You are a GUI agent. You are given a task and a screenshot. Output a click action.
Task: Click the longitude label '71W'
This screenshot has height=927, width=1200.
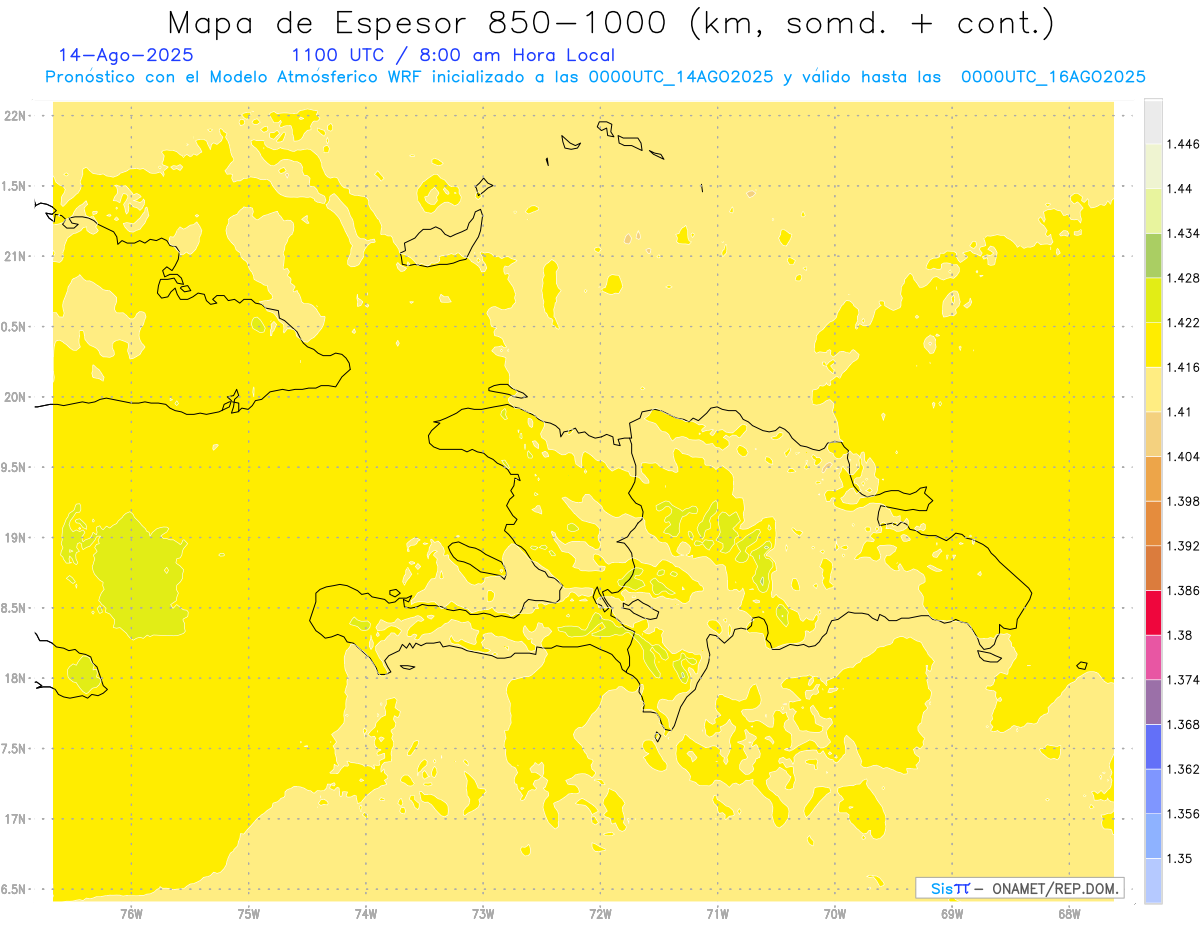tap(717, 913)
